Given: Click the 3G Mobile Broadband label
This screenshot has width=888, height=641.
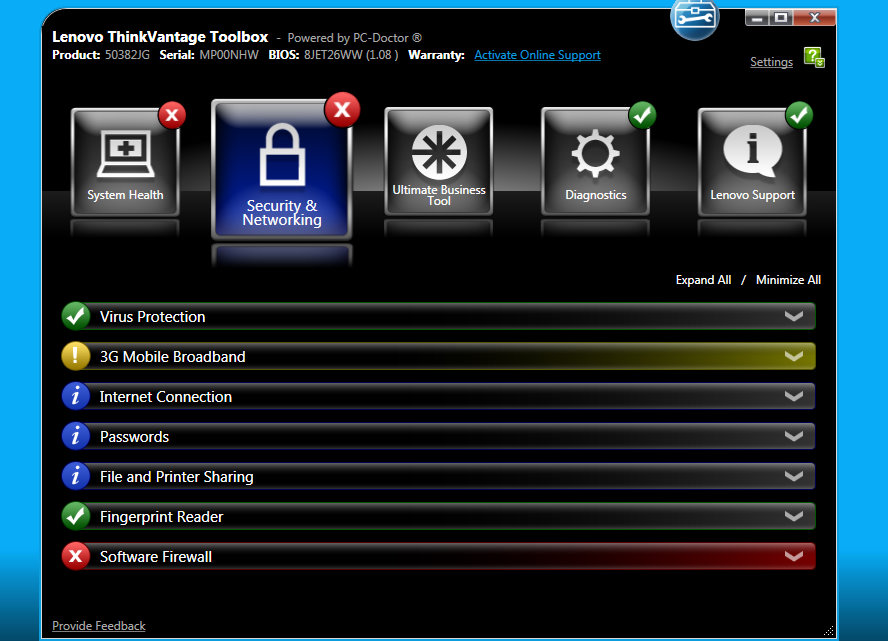Looking at the screenshot, I should click(173, 357).
